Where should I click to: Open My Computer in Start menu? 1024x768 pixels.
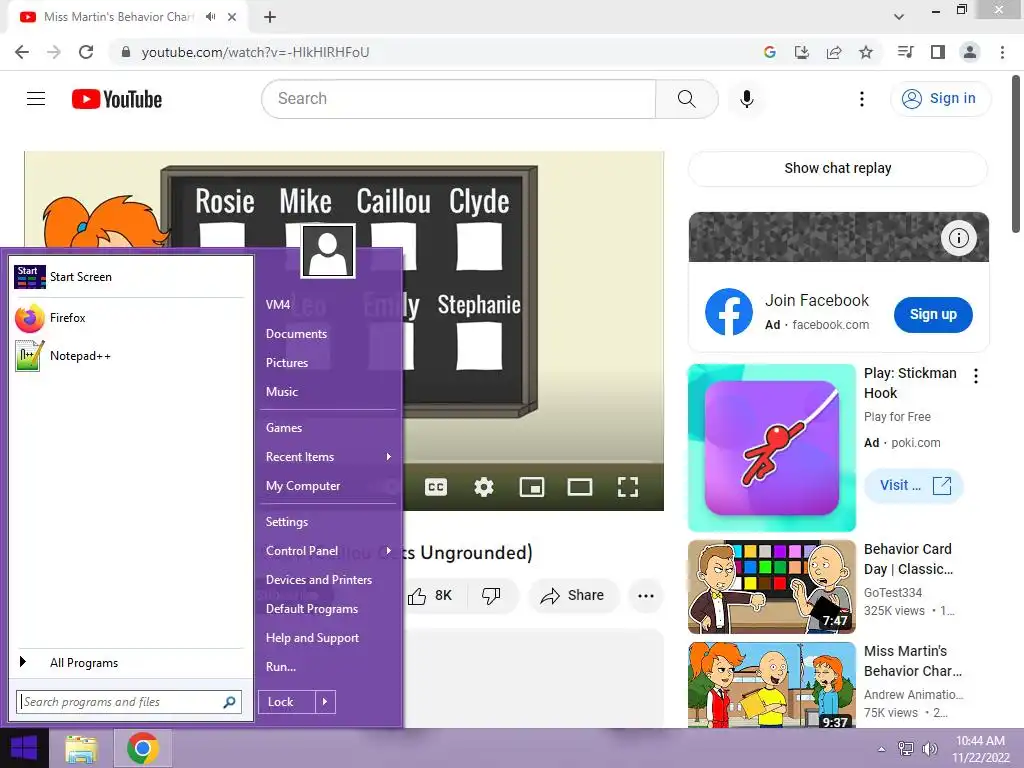(x=302, y=486)
